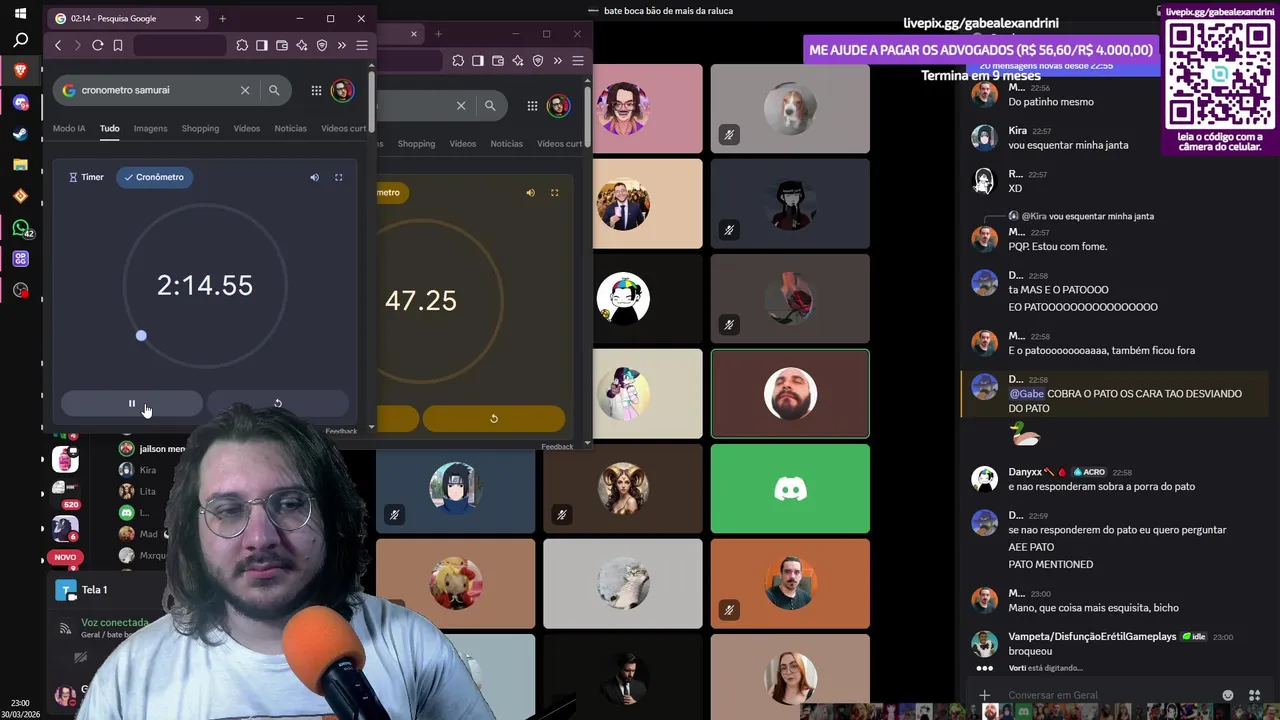The width and height of the screenshot is (1280, 720).
Task: Click the search magnifier in front window
Action: coord(274,90)
